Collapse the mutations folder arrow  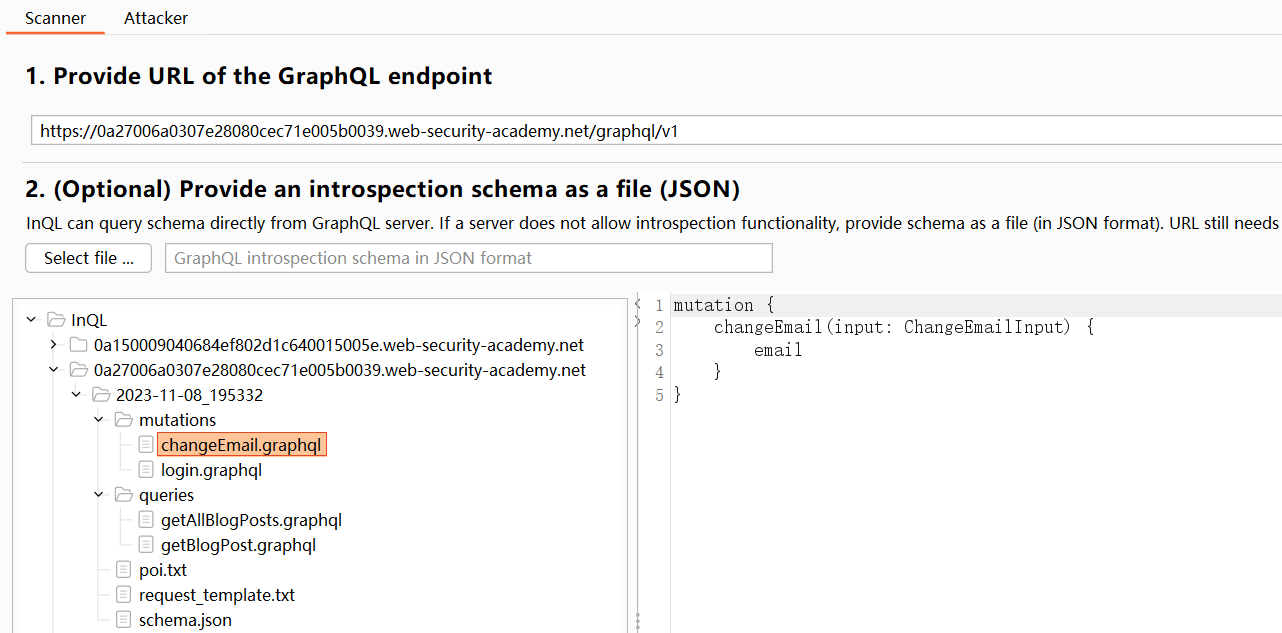click(99, 420)
